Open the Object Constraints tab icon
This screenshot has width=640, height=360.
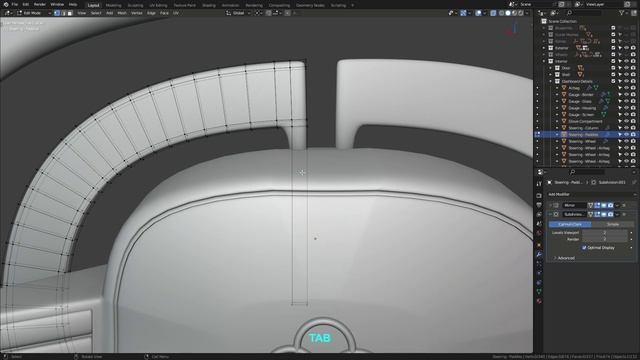539,282
